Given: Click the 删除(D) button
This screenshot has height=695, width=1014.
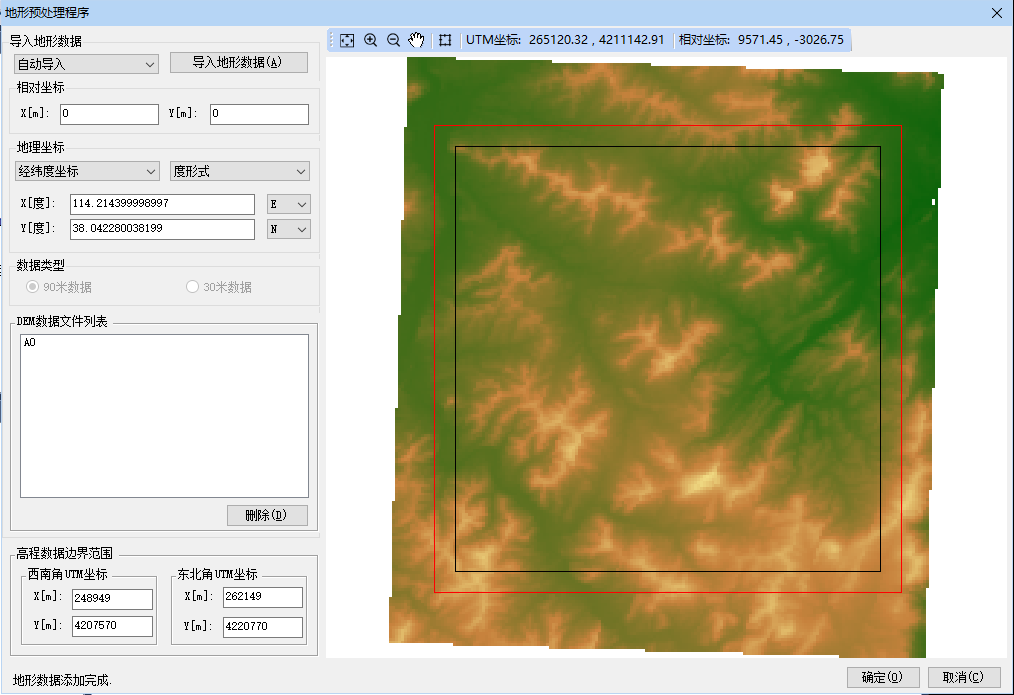Looking at the screenshot, I should click(x=267, y=516).
